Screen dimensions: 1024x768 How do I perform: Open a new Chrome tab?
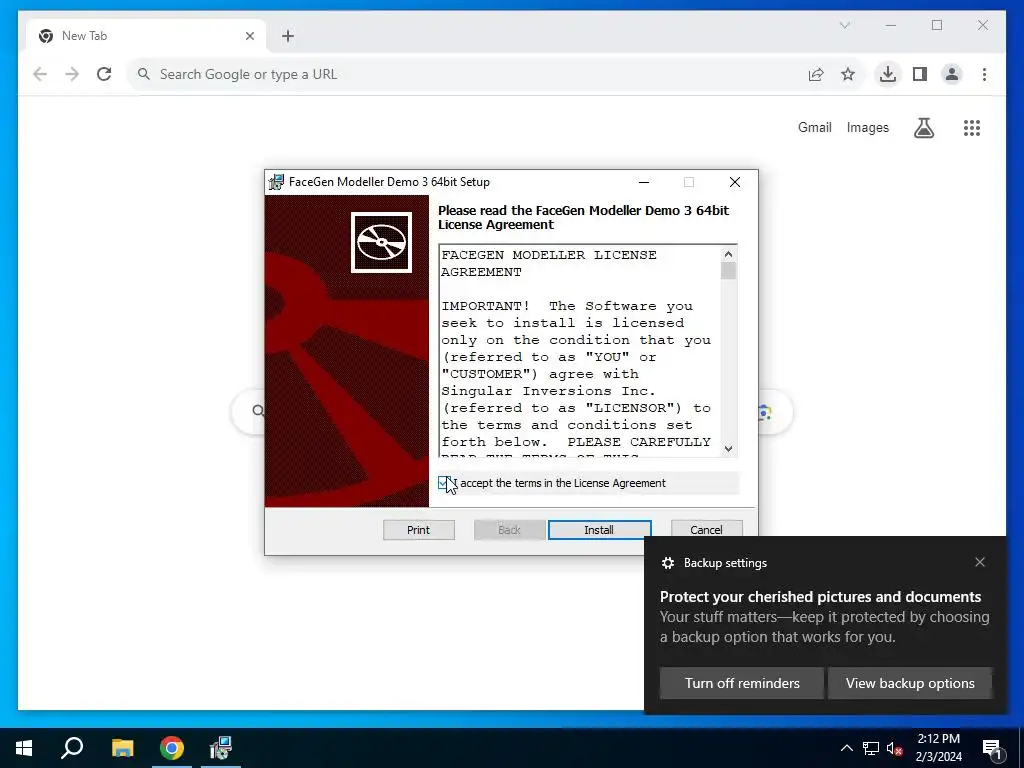[x=288, y=36]
